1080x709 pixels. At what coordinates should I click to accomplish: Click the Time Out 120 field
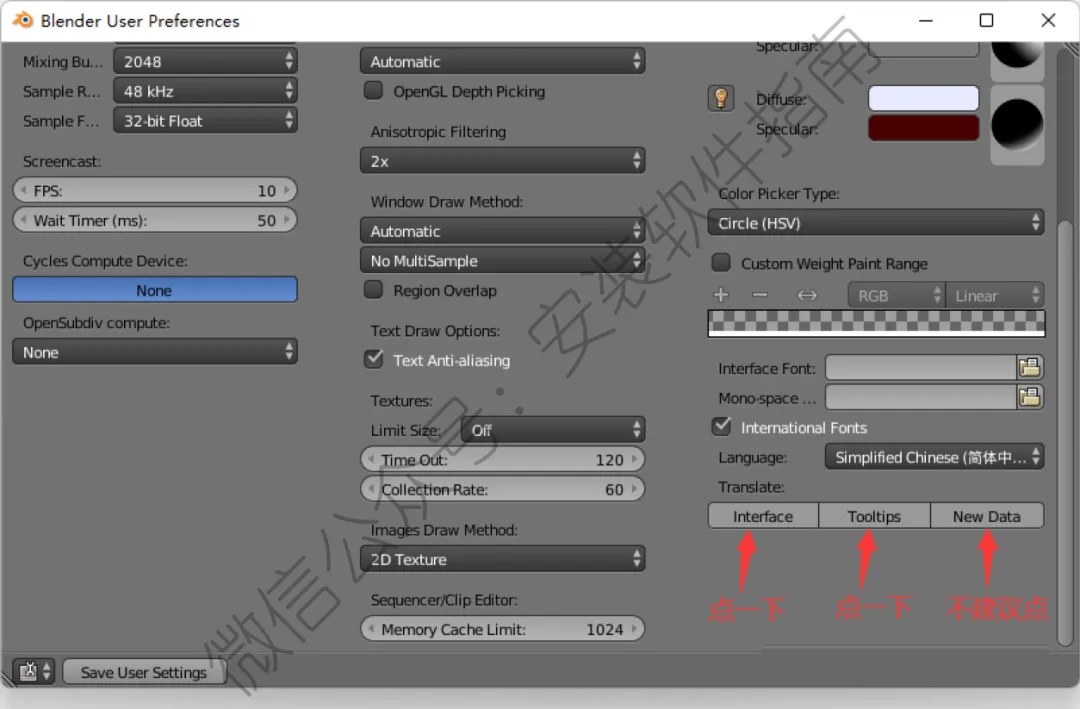click(502, 460)
